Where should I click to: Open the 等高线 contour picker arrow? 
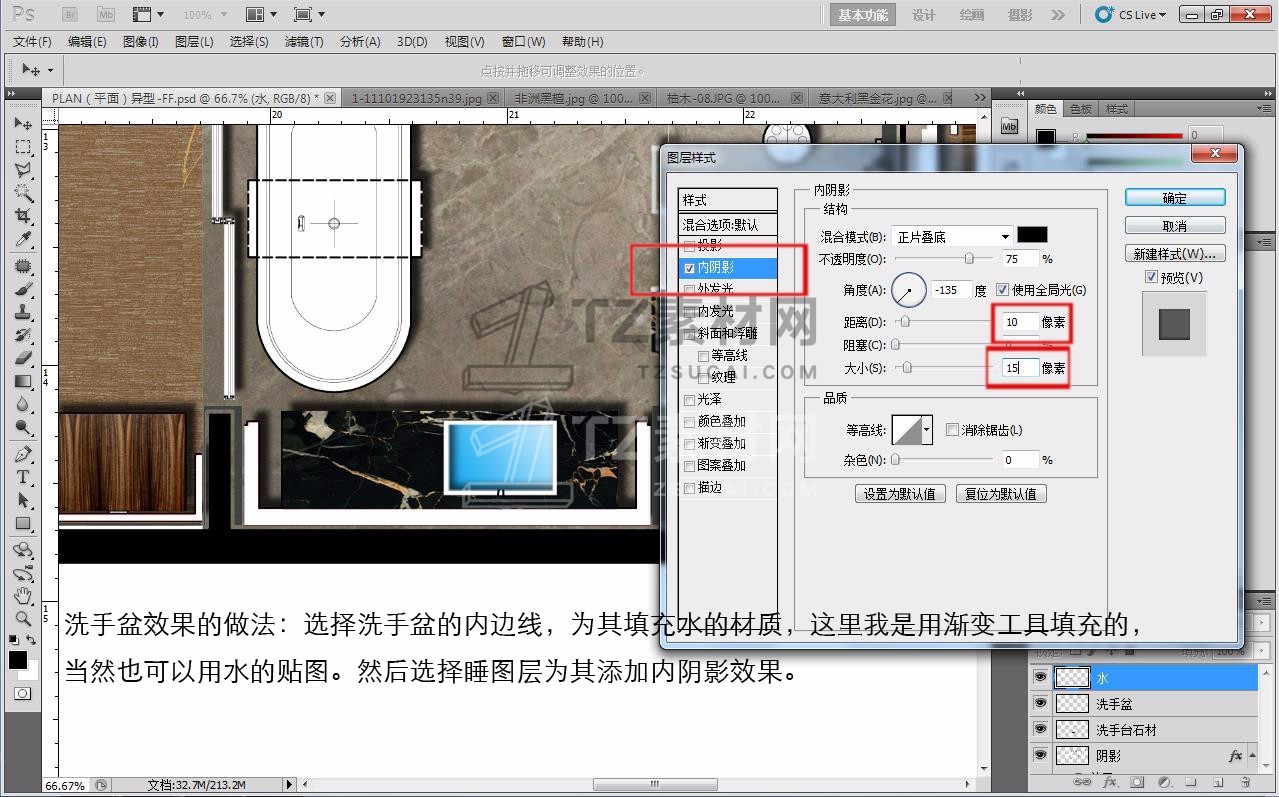coord(927,431)
